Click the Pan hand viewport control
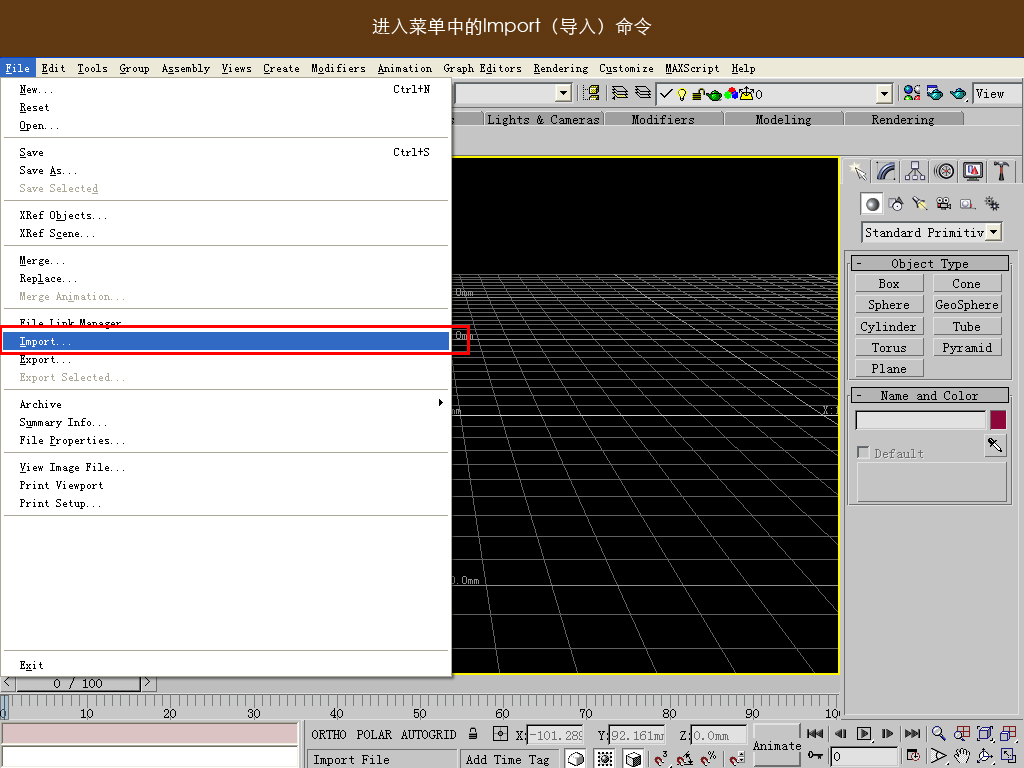 click(962, 756)
